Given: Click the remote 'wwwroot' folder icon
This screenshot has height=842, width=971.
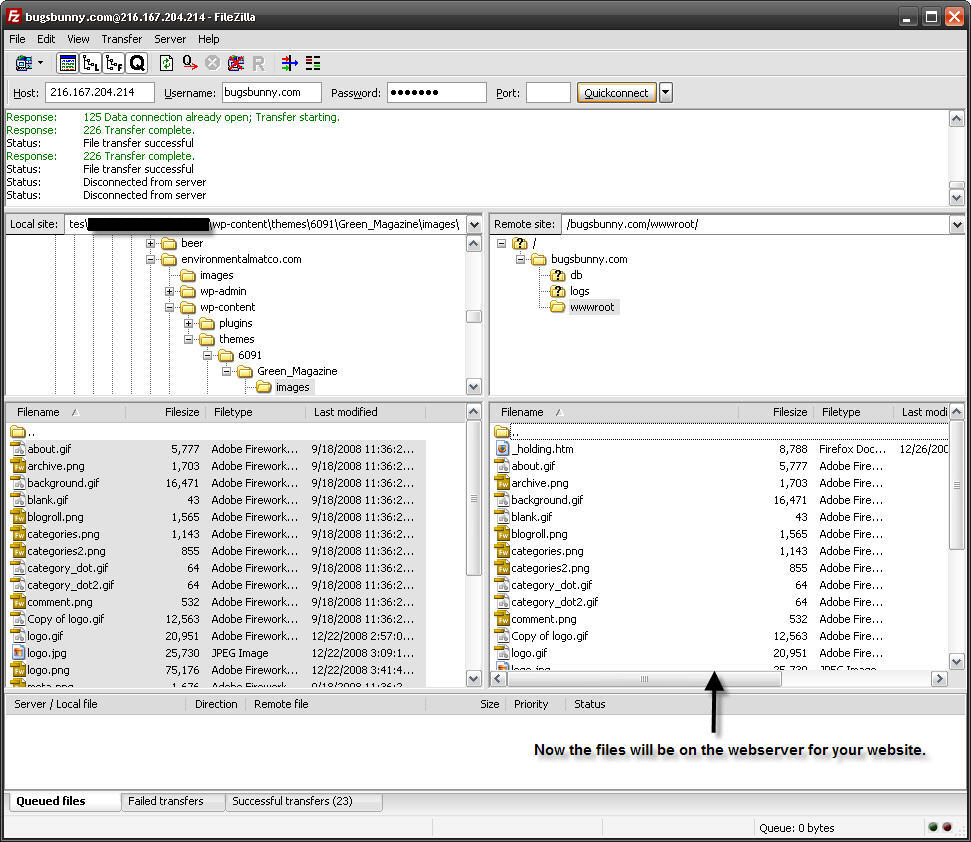Looking at the screenshot, I should point(558,307).
